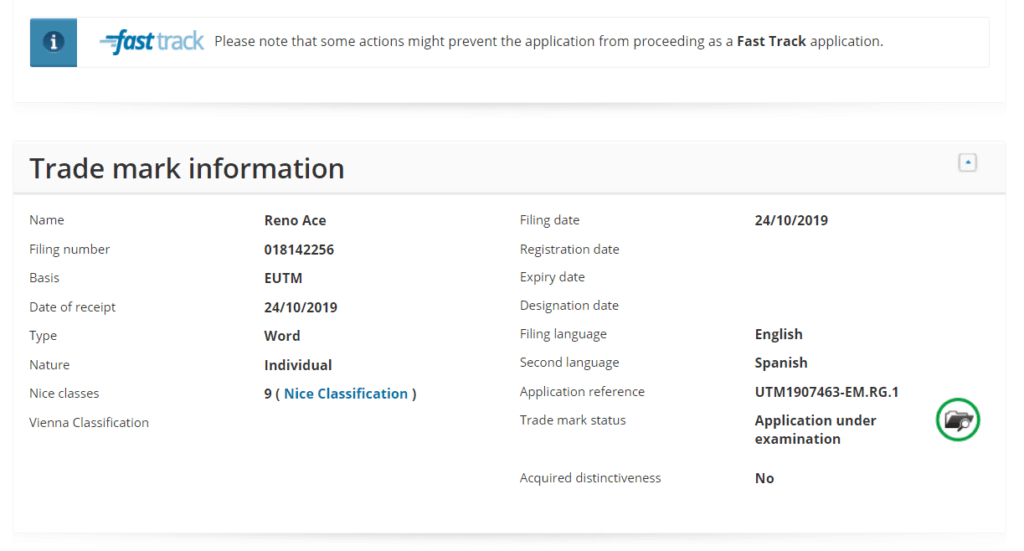Click the Application reference label
This screenshot has height=551, width=1024.
pos(582,392)
